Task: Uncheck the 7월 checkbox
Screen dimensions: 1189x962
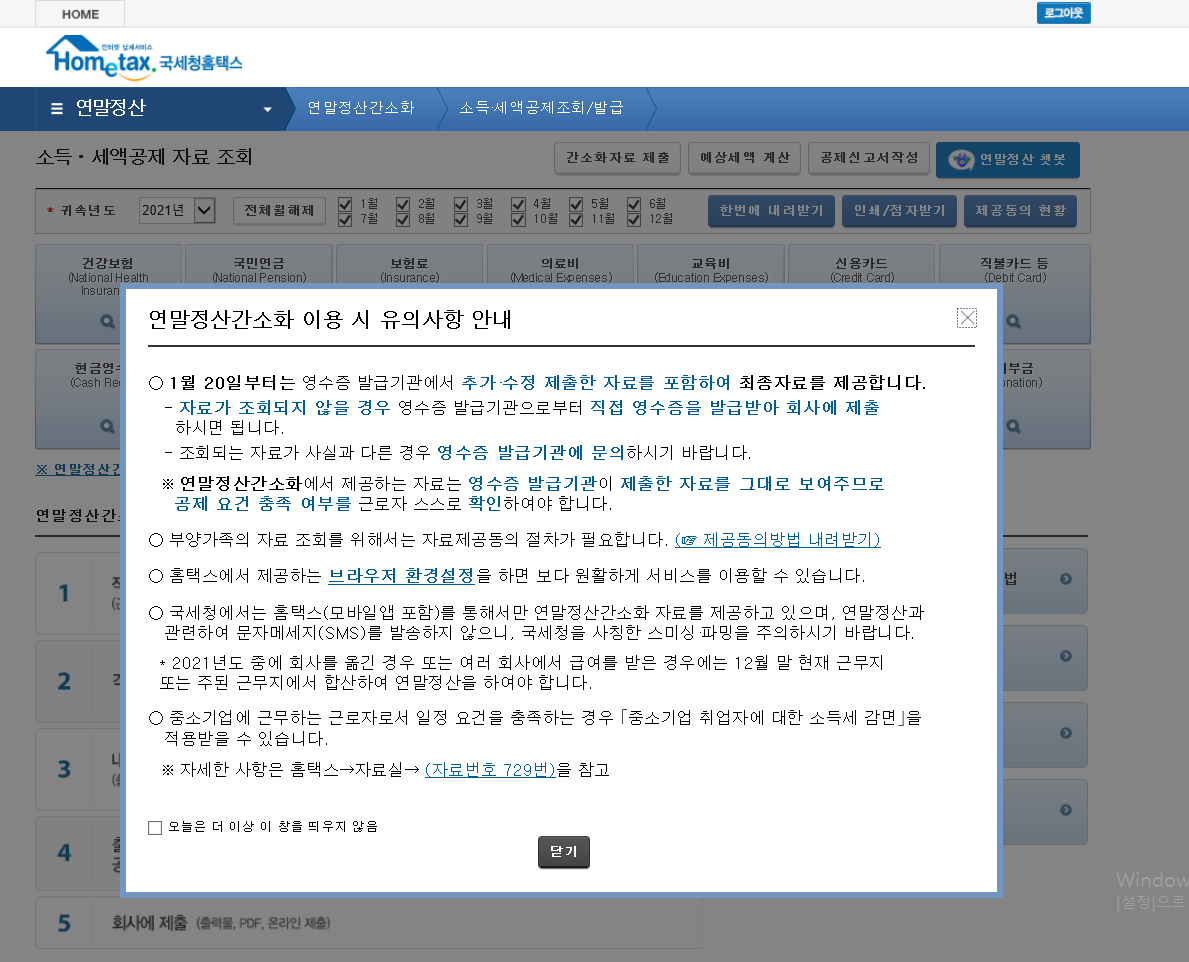Action: click(x=345, y=219)
